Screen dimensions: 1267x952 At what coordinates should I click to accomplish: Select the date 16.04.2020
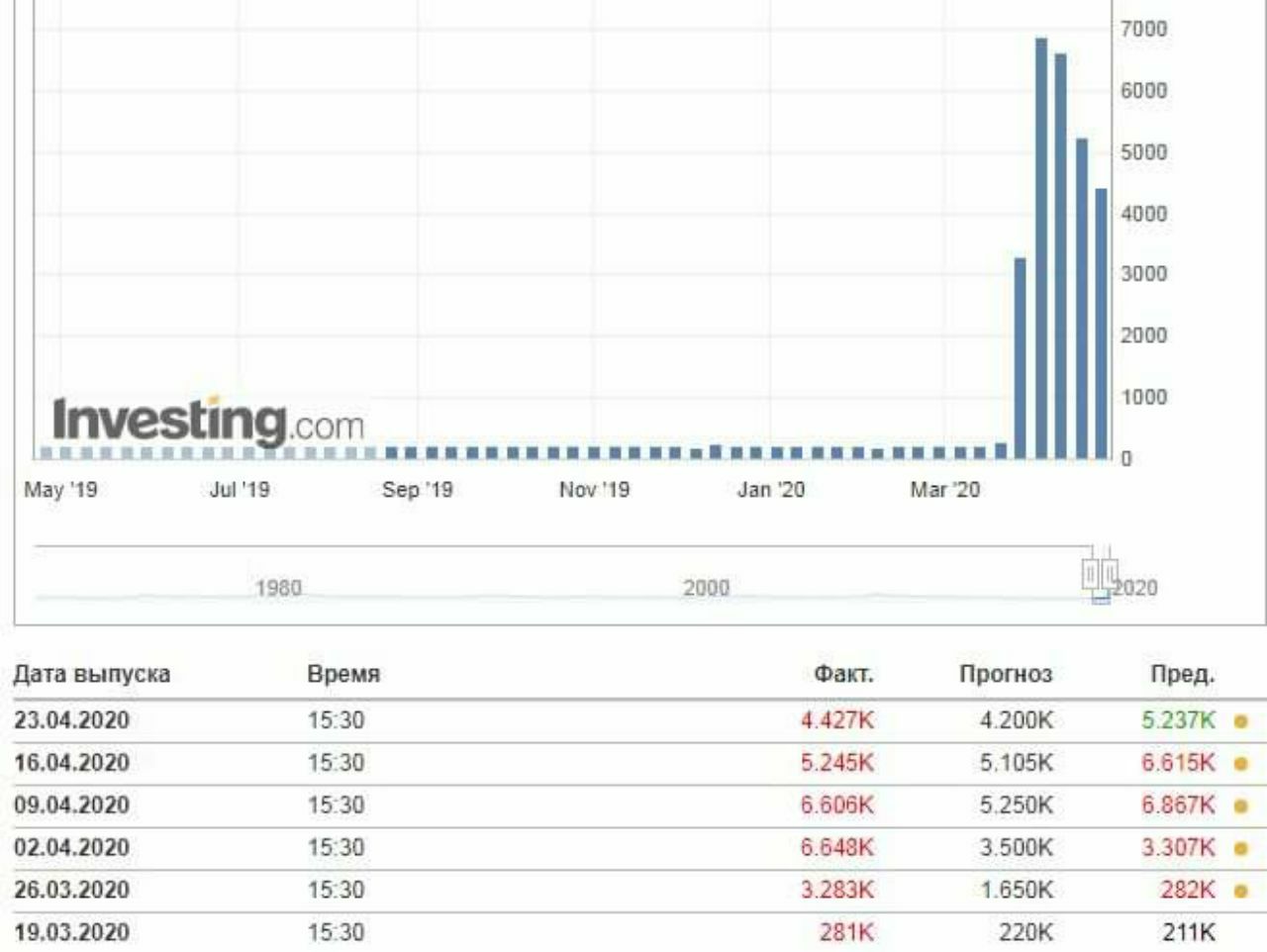71,763
